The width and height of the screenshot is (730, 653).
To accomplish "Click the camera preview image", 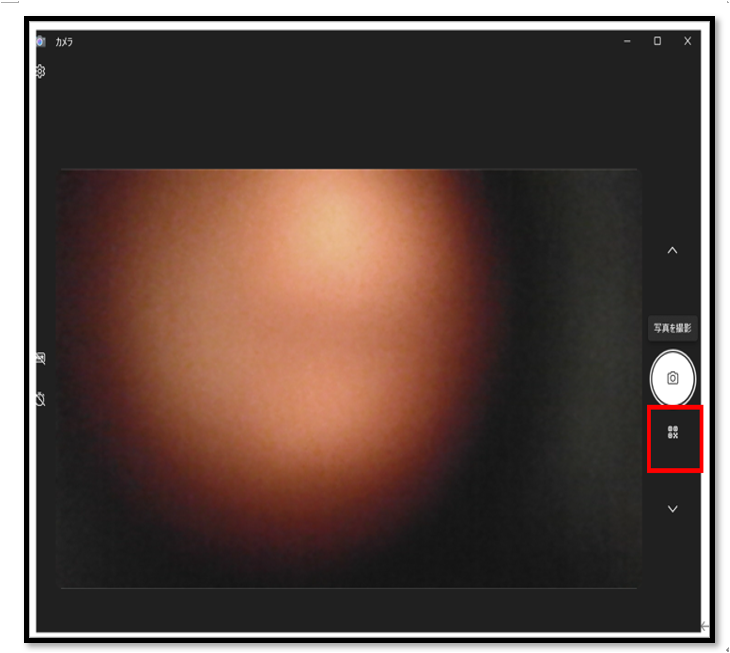I will [348, 378].
